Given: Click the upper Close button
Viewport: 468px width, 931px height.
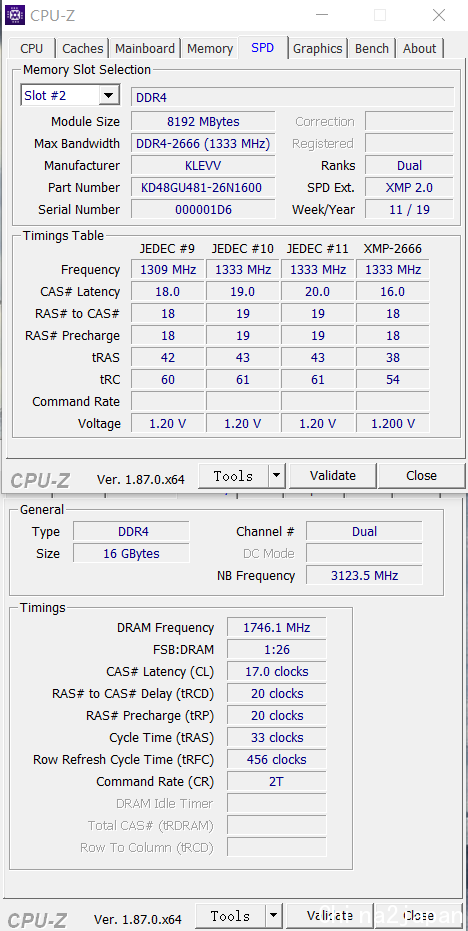Looking at the screenshot, I should point(422,476).
